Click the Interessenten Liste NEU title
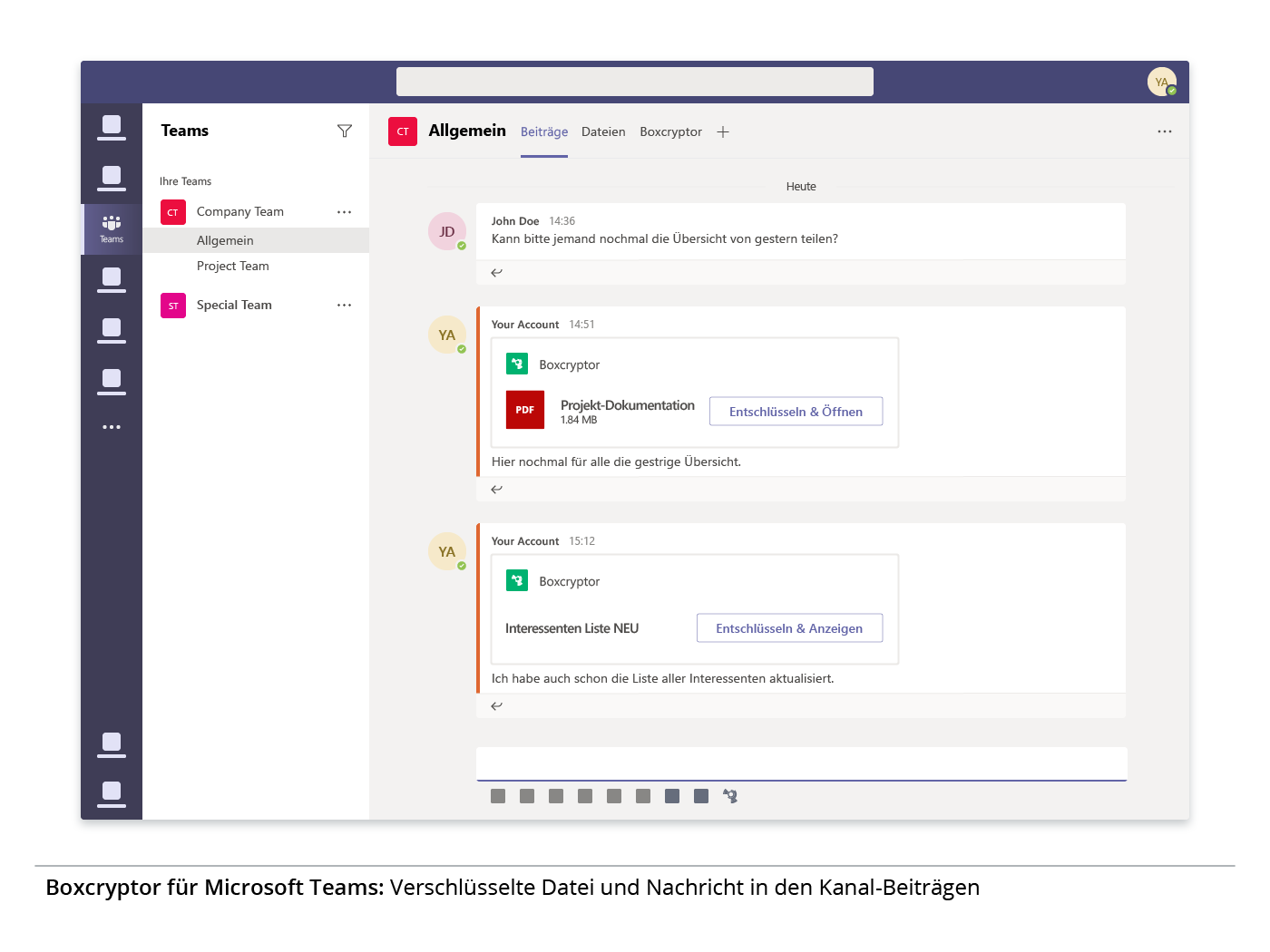1270x952 pixels. tap(571, 628)
